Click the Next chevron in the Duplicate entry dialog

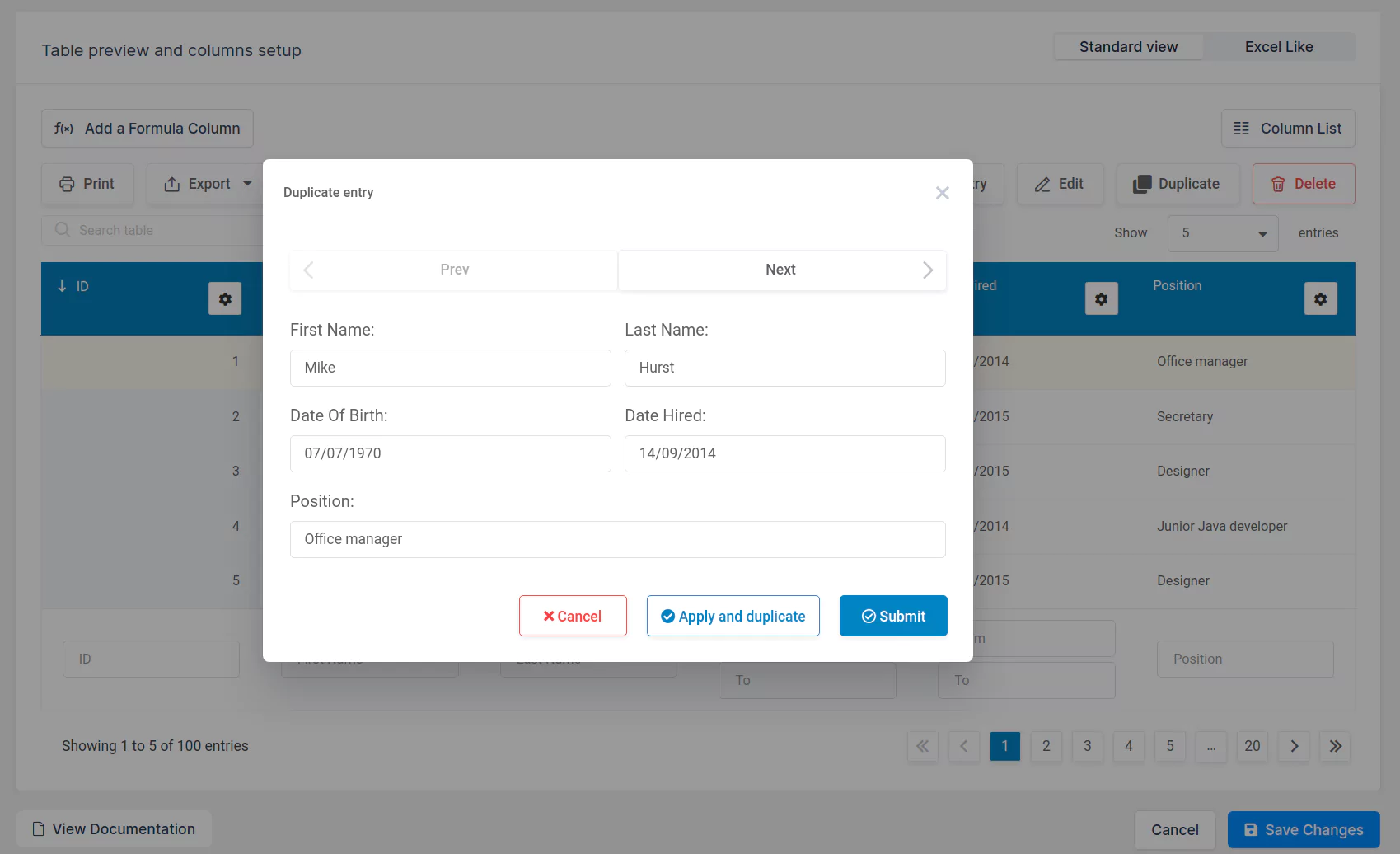927,270
